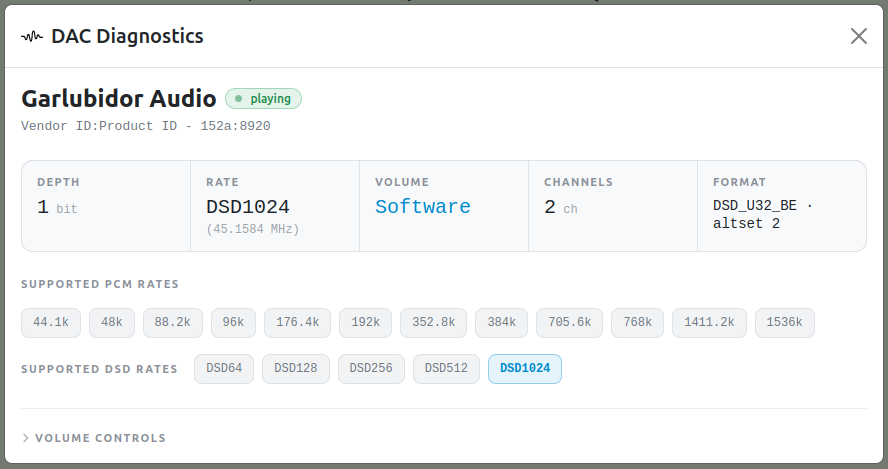Select the 176.4k PCM rate chip

point(297,322)
